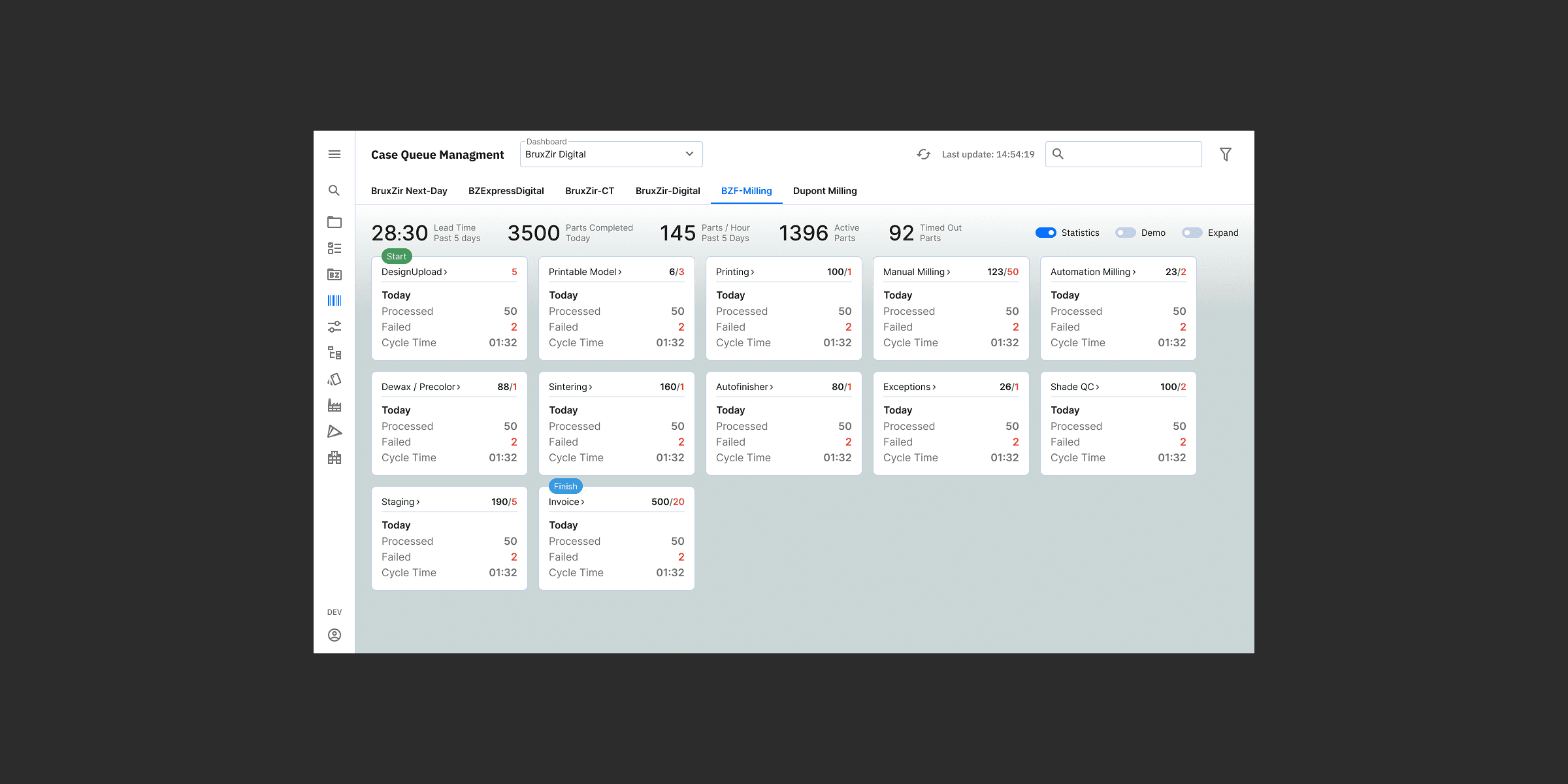Click the refresh icon next to Last update

[x=923, y=154]
